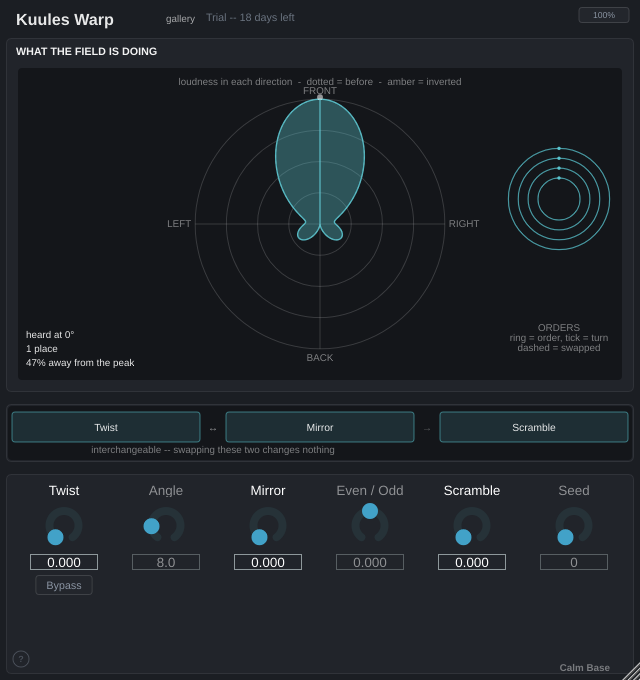The width and height of the screenshot is (640, 680).
Task: Adjust the Seed knob
Action: [x=574, y=526]
